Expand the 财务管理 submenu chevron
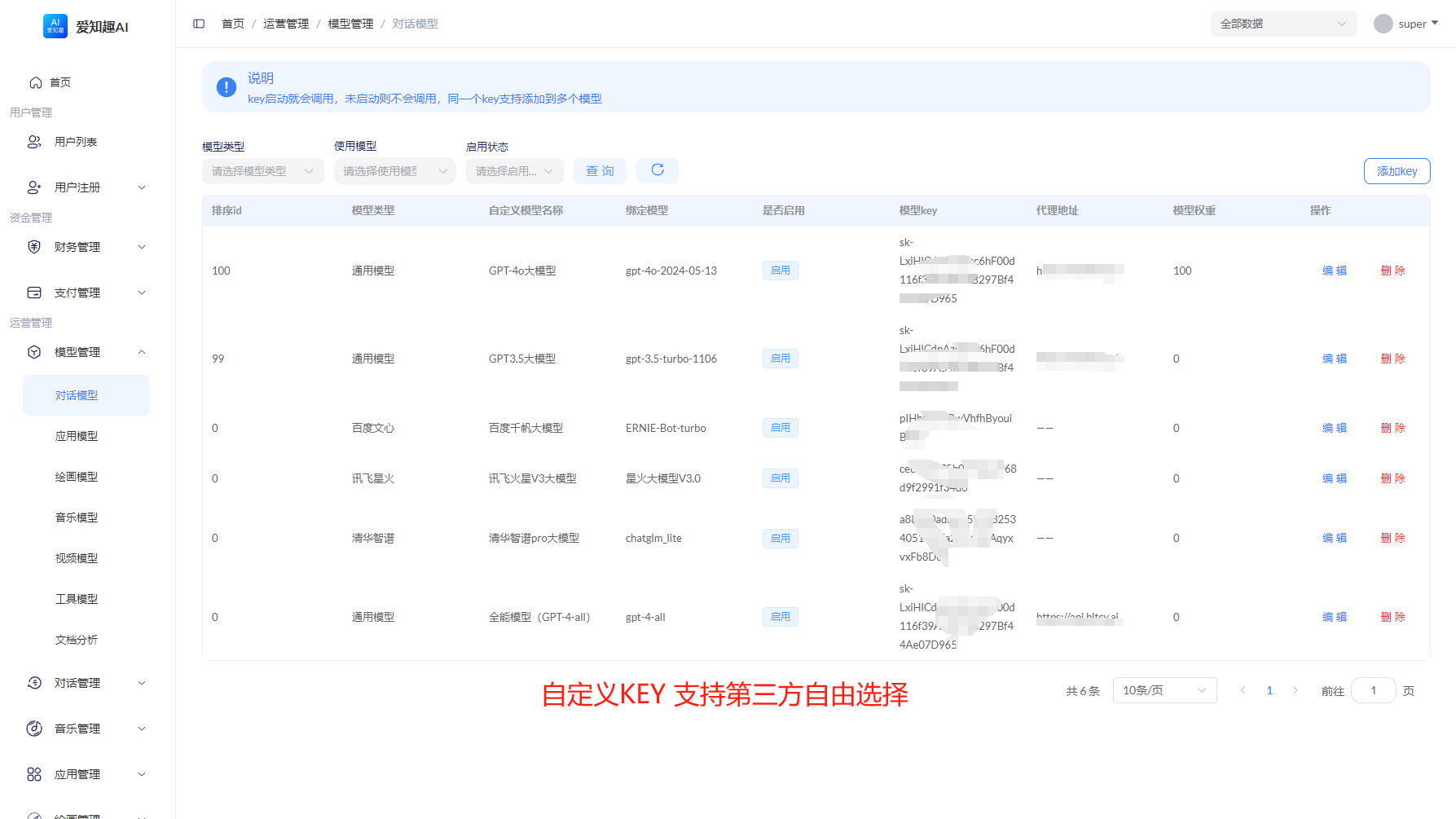The image size is (1456, 819). [142, 247]
